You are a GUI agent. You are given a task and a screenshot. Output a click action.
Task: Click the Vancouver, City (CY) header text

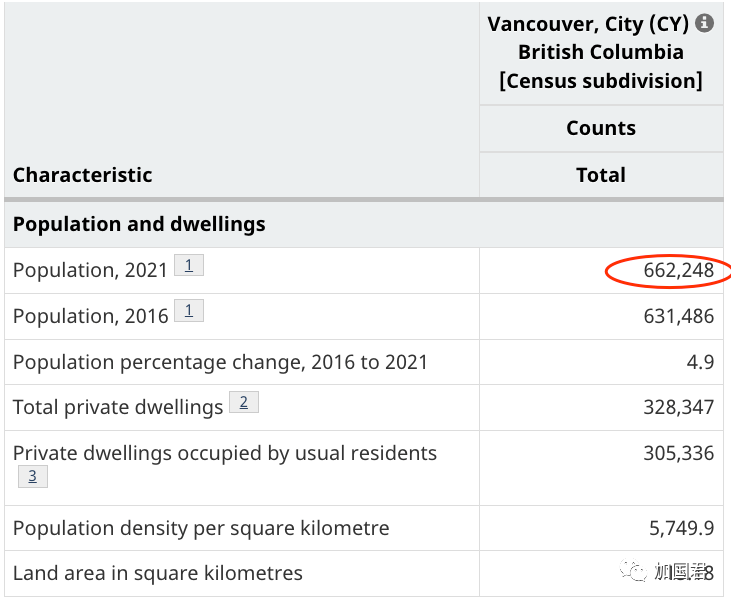pyautogui.click(x=588, y=24)
